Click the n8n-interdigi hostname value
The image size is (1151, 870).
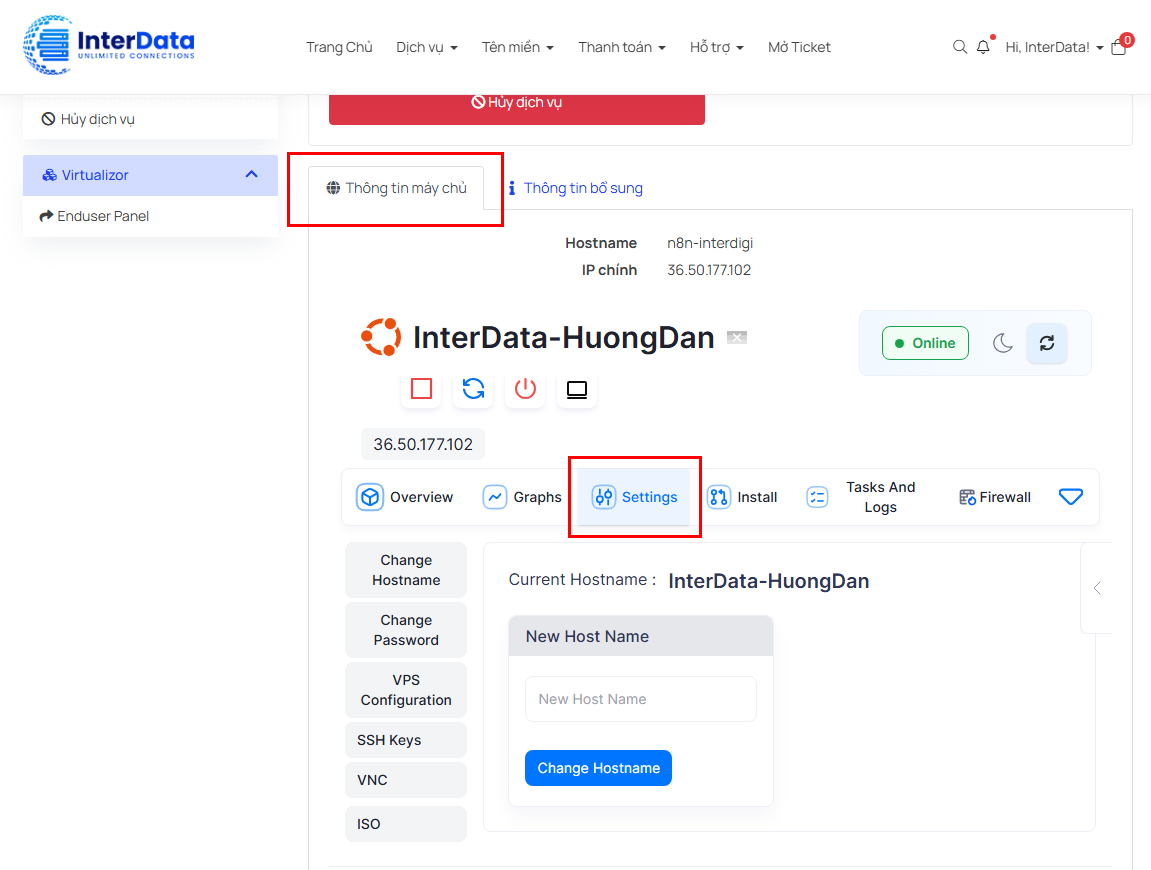click(x=710, y=243)
